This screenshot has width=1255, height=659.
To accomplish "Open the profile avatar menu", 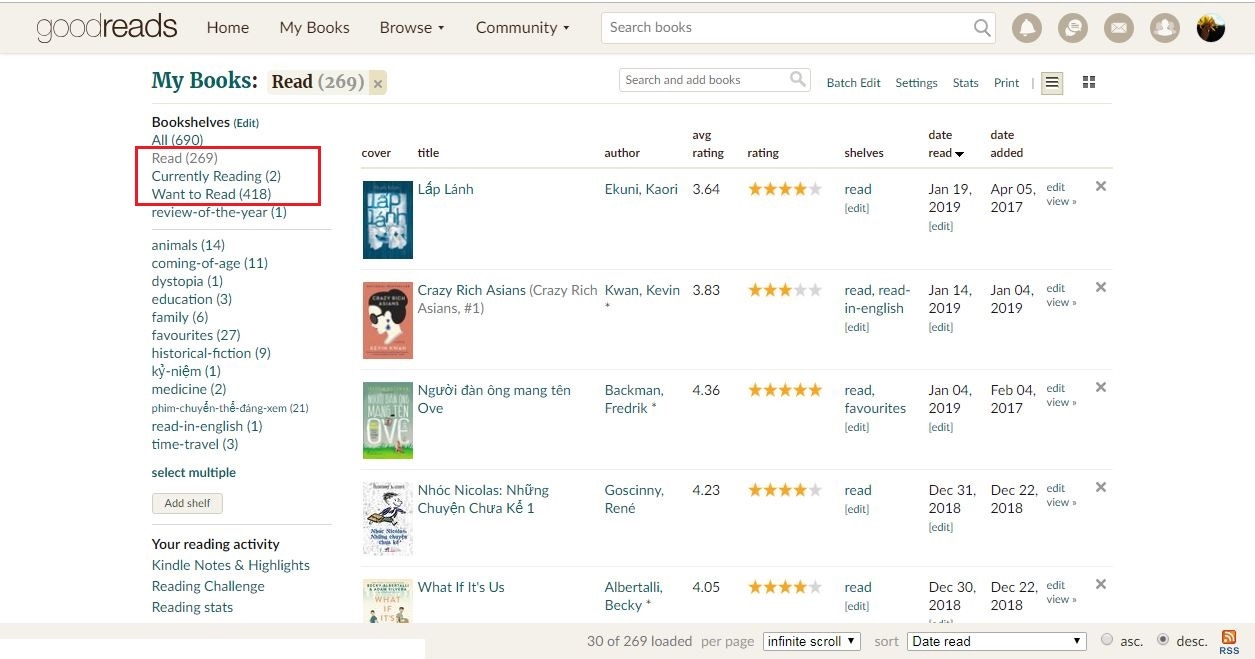I will [x=1211, y=28].
